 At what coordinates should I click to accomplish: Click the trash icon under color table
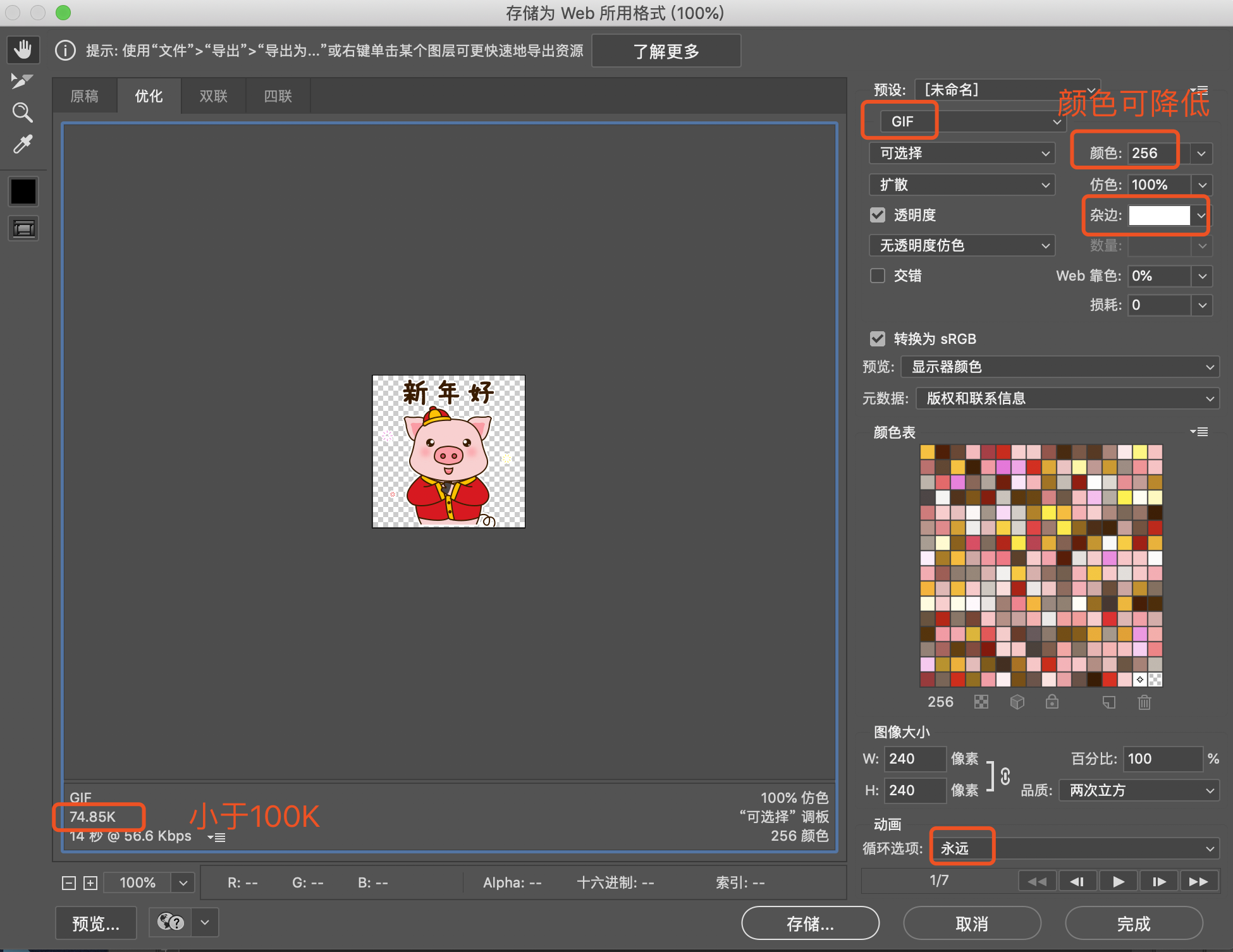[x=1144, y=702]
